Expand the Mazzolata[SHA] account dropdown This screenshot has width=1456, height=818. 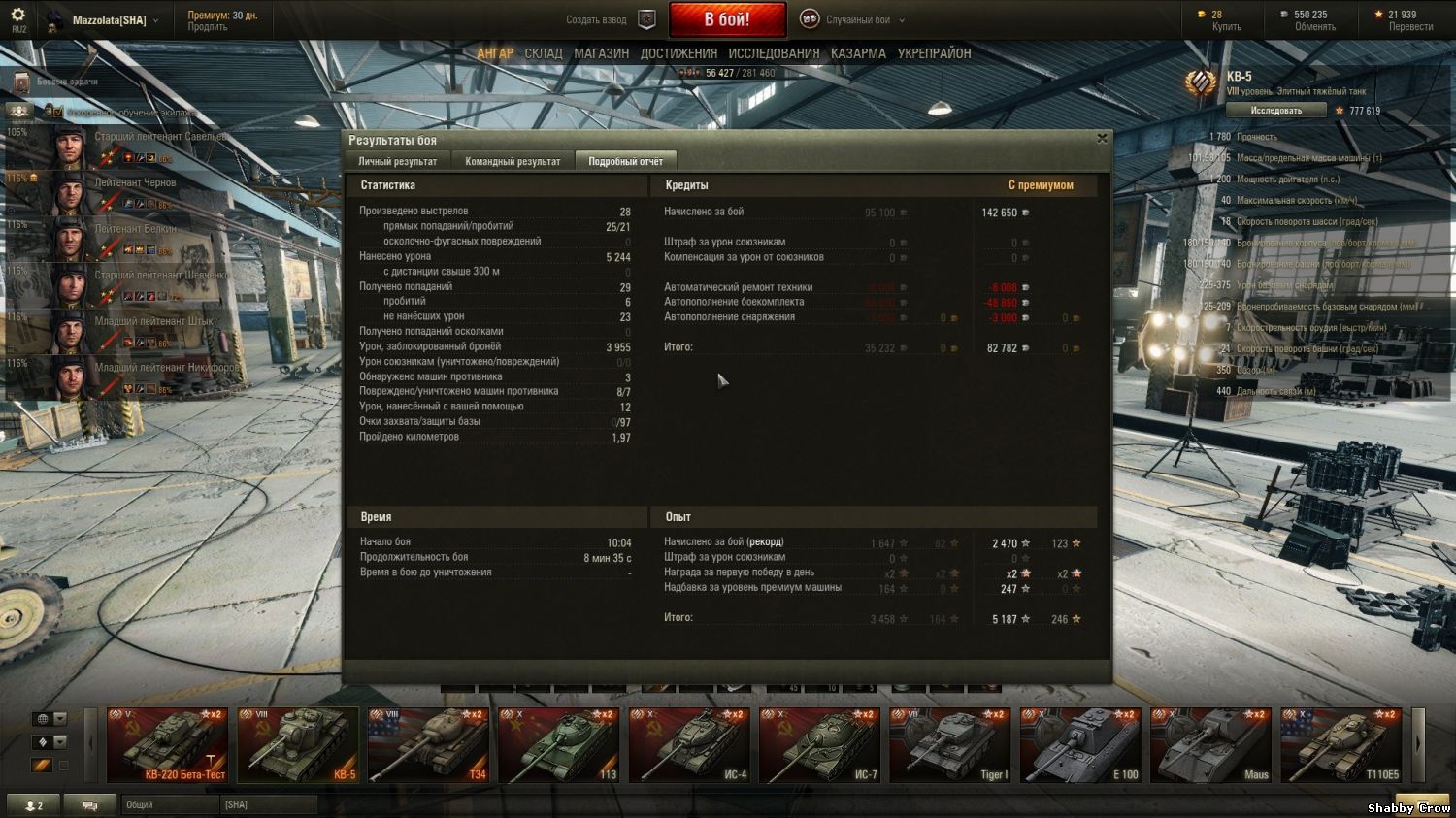pyautogui.click(x=155, y=20)
